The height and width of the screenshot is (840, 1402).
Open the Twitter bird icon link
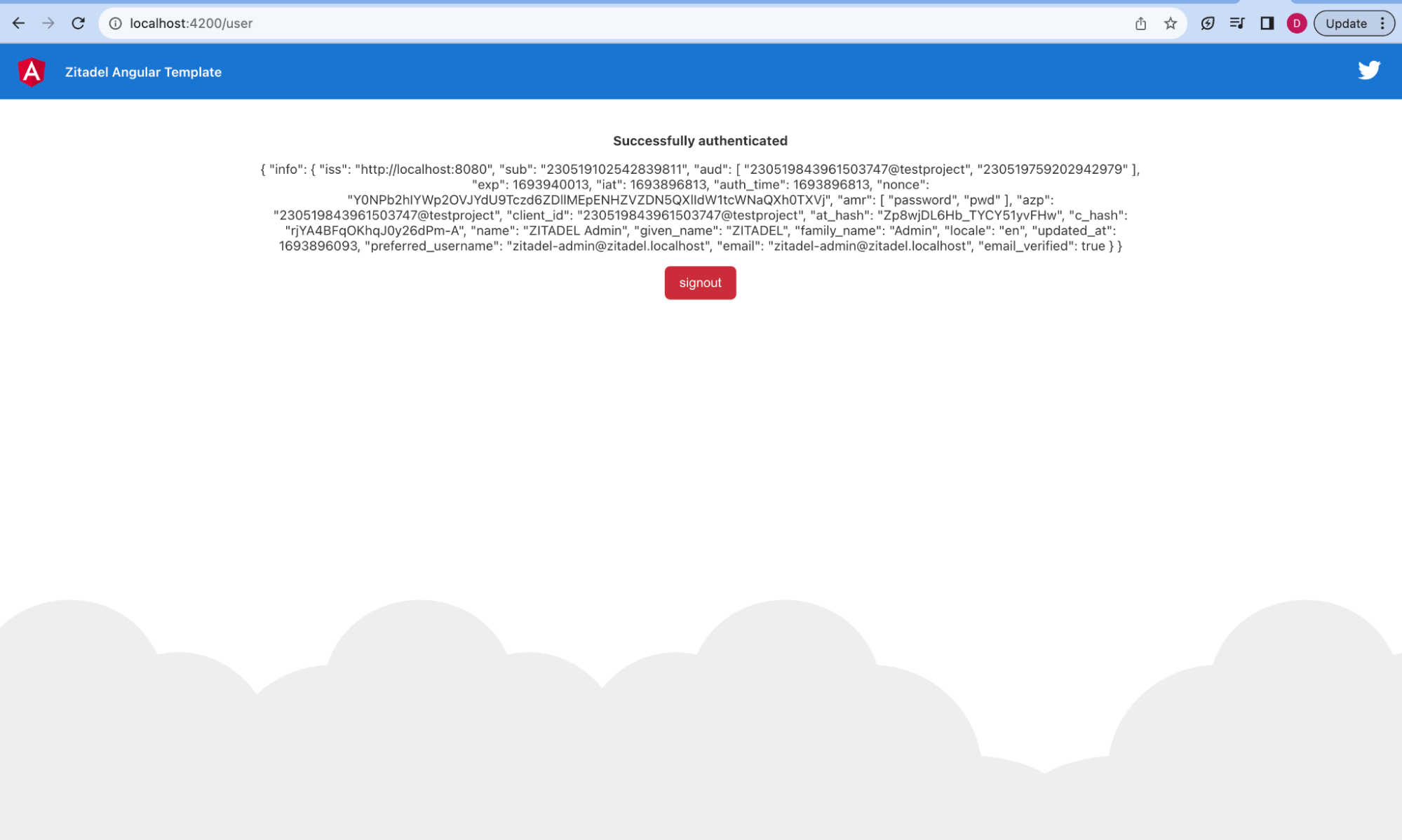(x=1368, y=70)
